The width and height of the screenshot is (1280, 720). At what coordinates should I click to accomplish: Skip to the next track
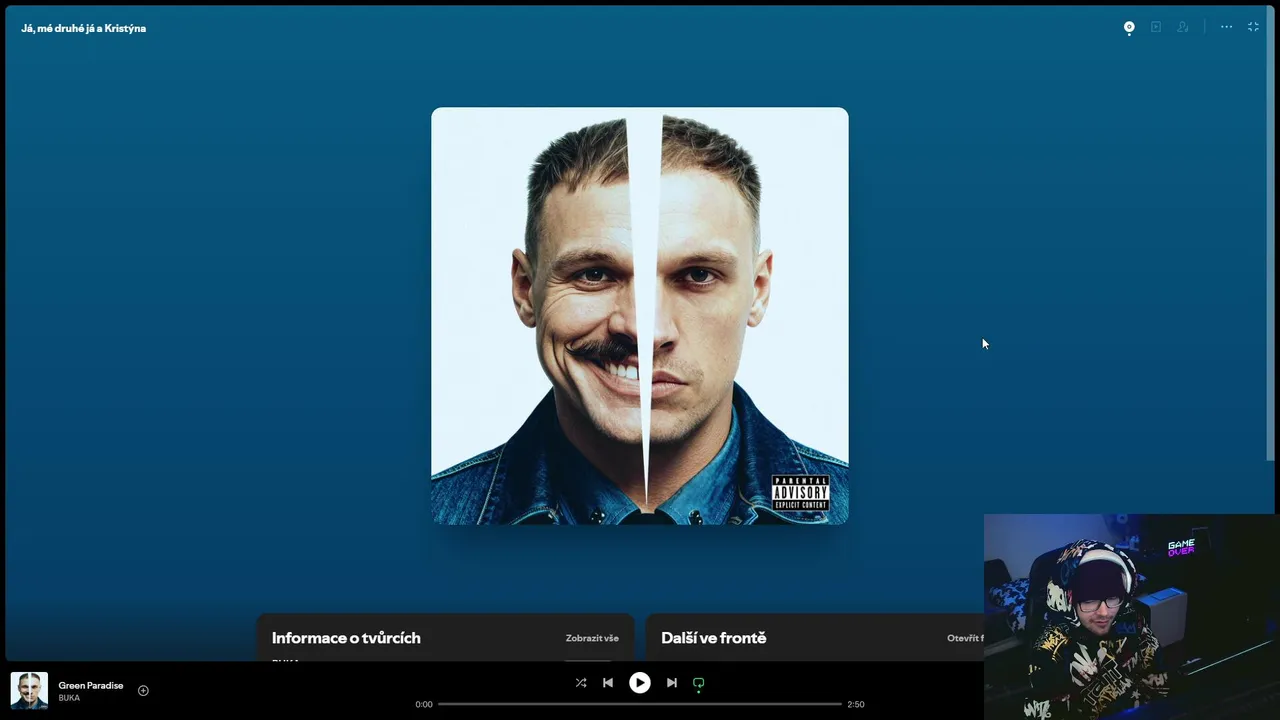tap(672, 683)
